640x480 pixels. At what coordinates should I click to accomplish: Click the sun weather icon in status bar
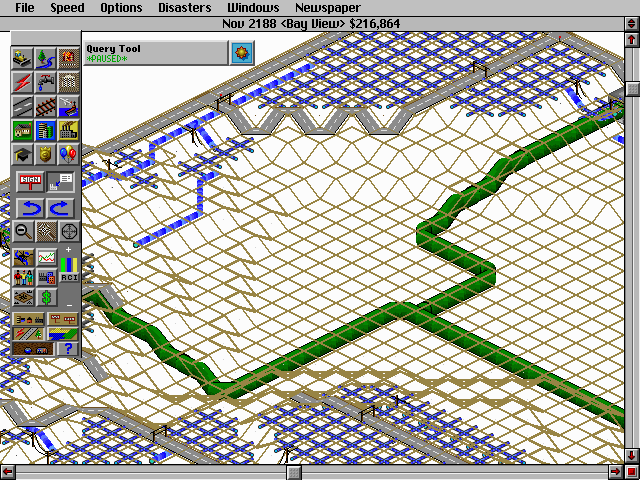click(242, 53)
